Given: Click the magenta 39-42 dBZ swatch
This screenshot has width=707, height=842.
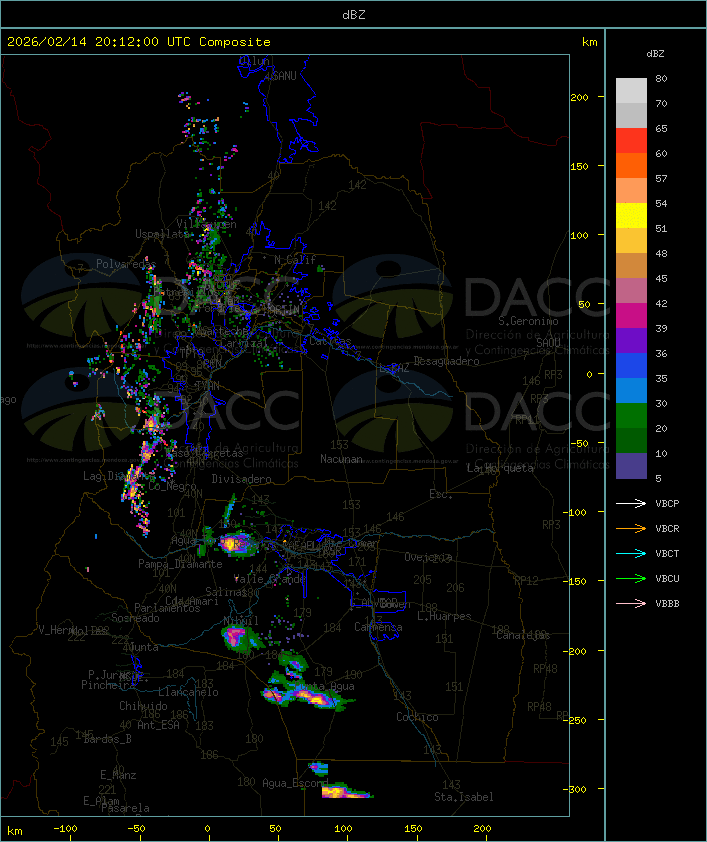Looking at the screenshot, I should [x=631, y=315].
